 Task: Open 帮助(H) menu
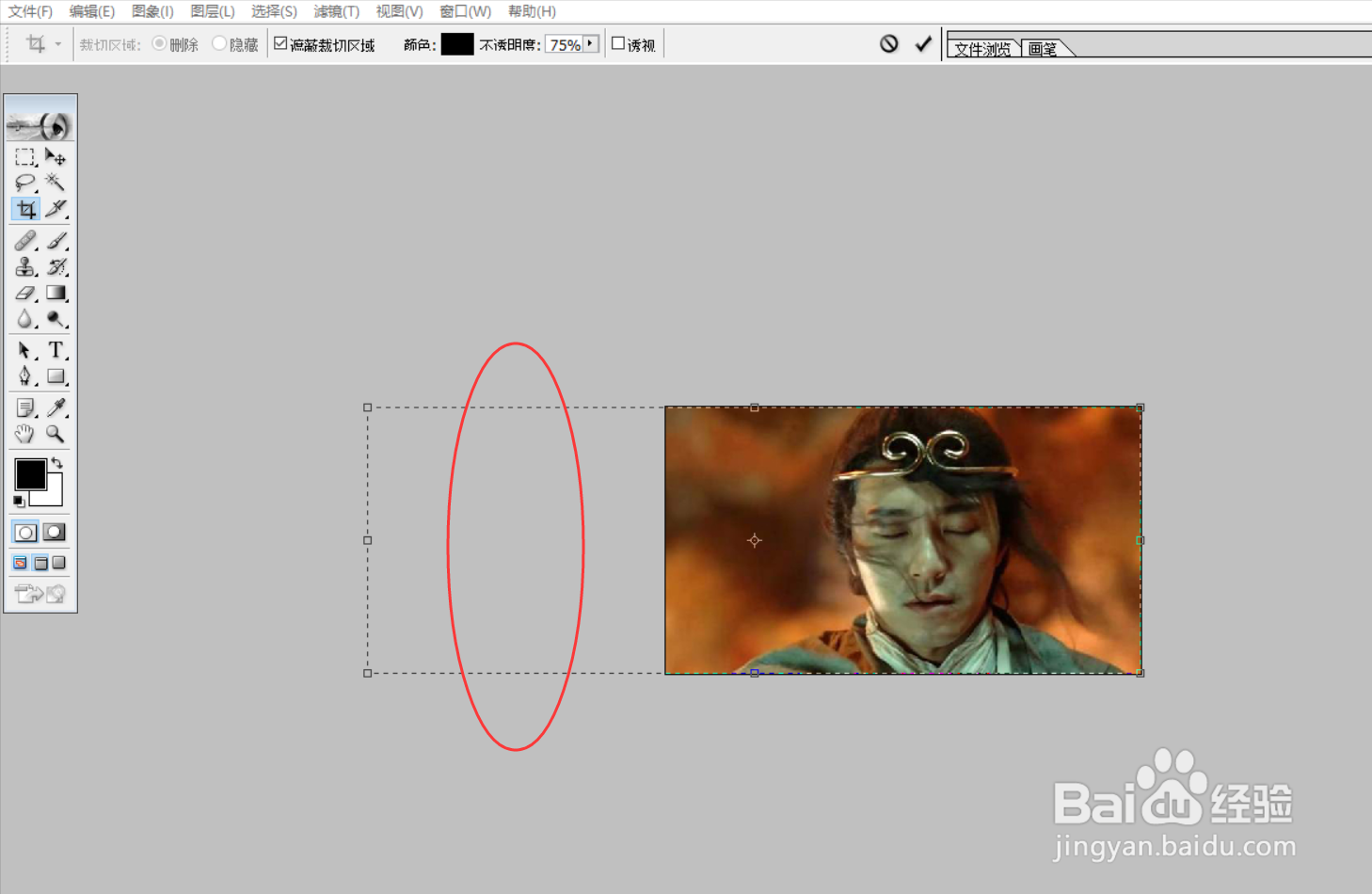pos(532,11)
